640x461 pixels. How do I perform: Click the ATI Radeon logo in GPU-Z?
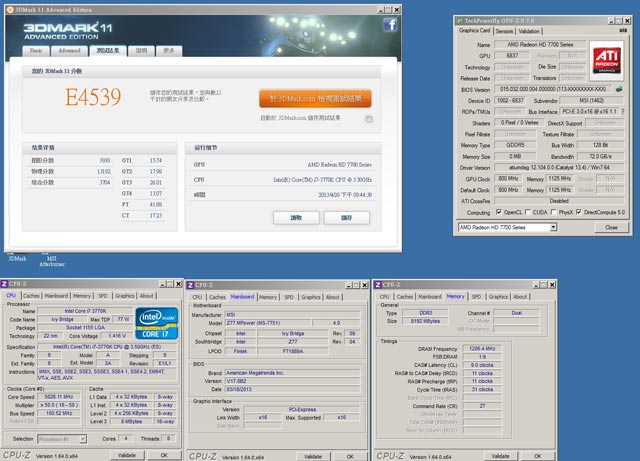(607, 60)
